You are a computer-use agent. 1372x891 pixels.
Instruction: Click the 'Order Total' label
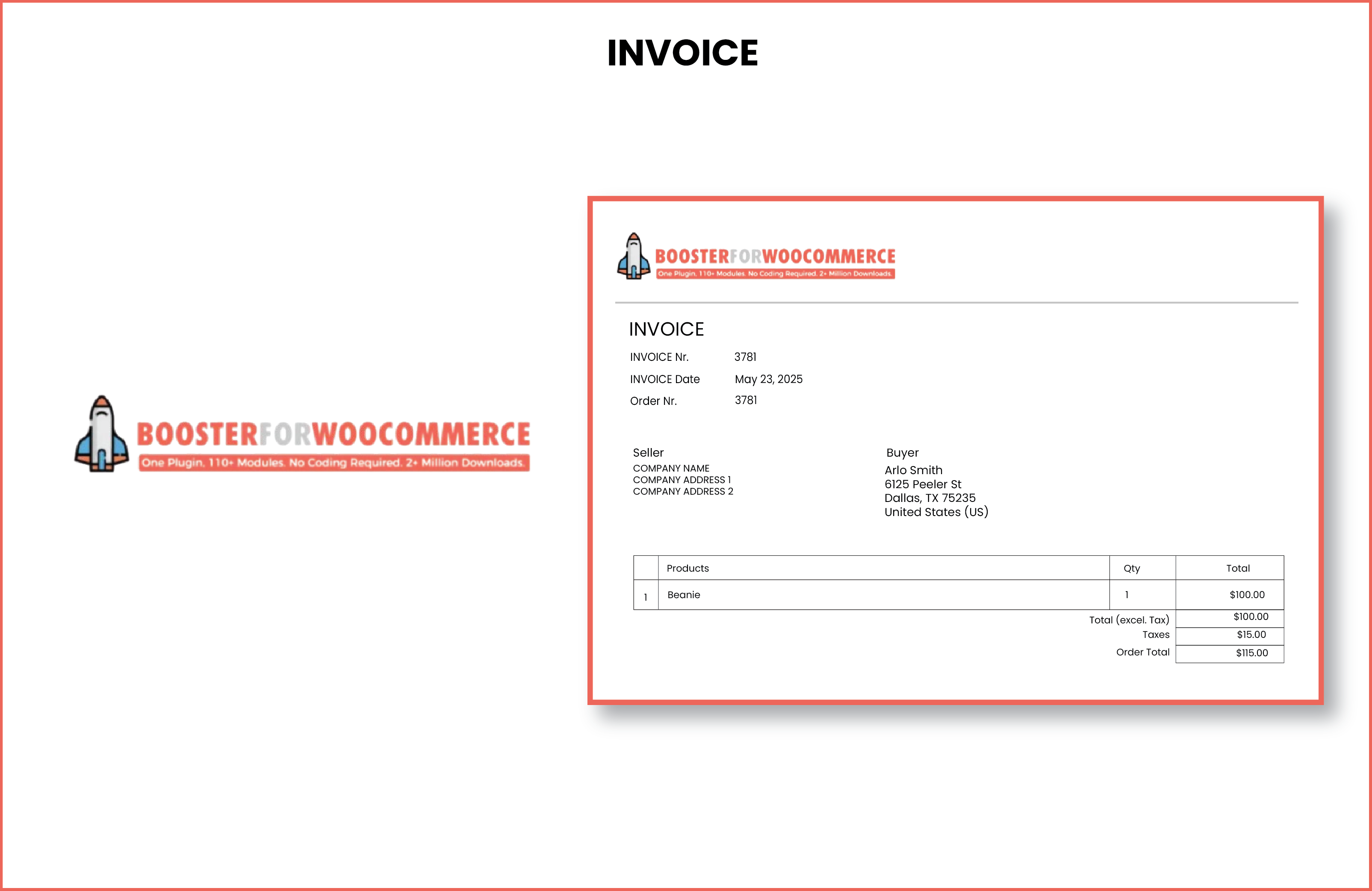click(1142, 652)
